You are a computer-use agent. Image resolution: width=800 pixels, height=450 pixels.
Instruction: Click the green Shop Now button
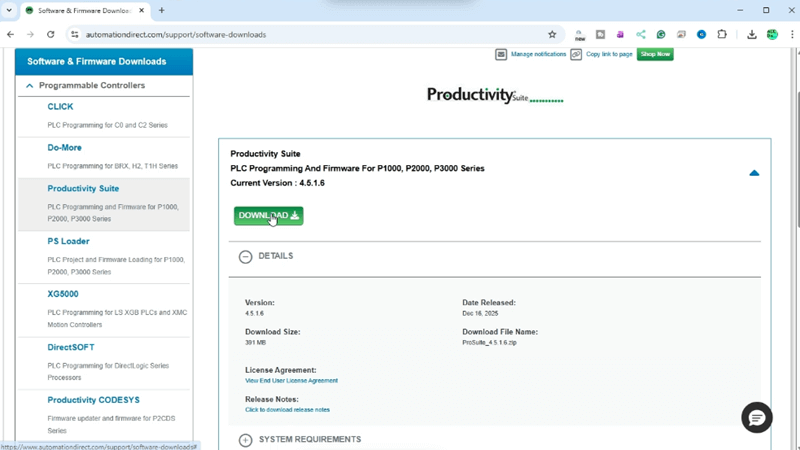pyautogui.click(x=655, y=54)
